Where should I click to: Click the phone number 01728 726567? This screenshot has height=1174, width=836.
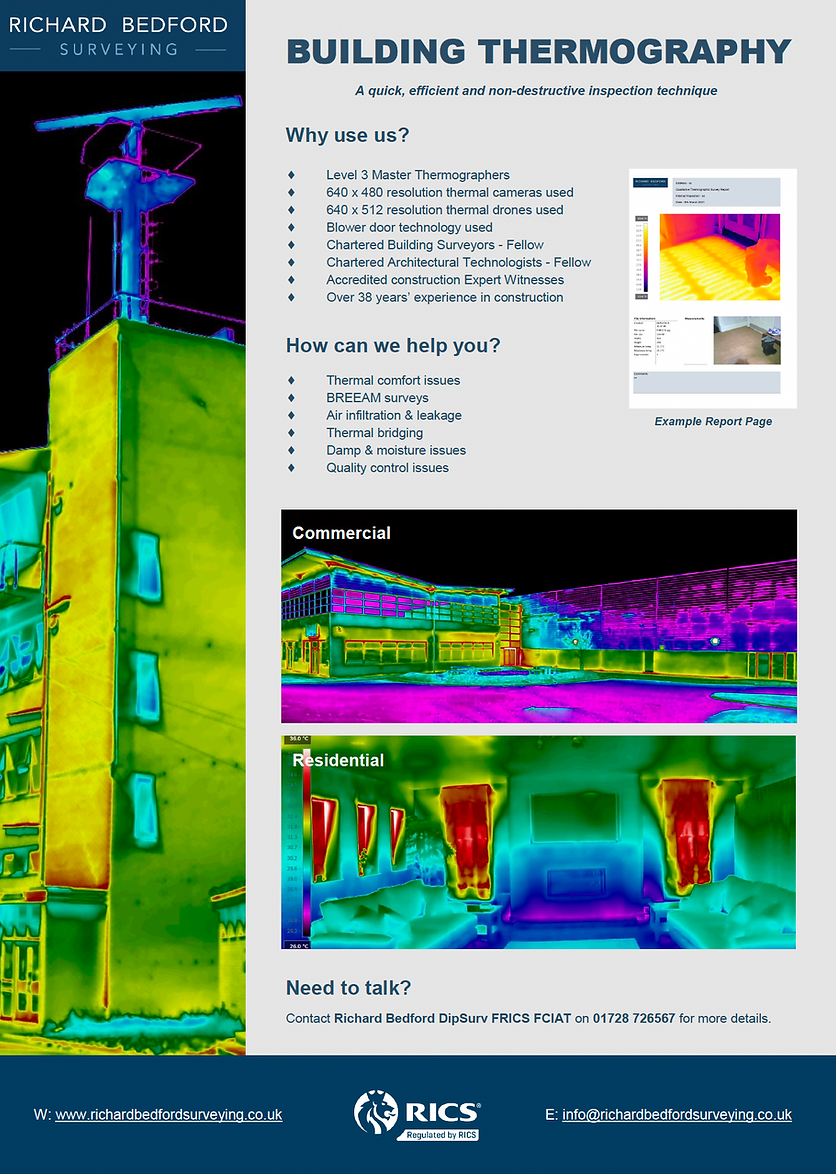pos(634,1018)
